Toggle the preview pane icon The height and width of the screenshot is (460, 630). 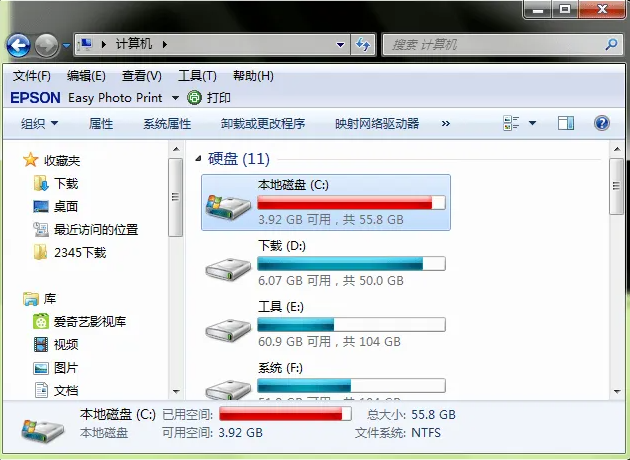coord(566,123)
